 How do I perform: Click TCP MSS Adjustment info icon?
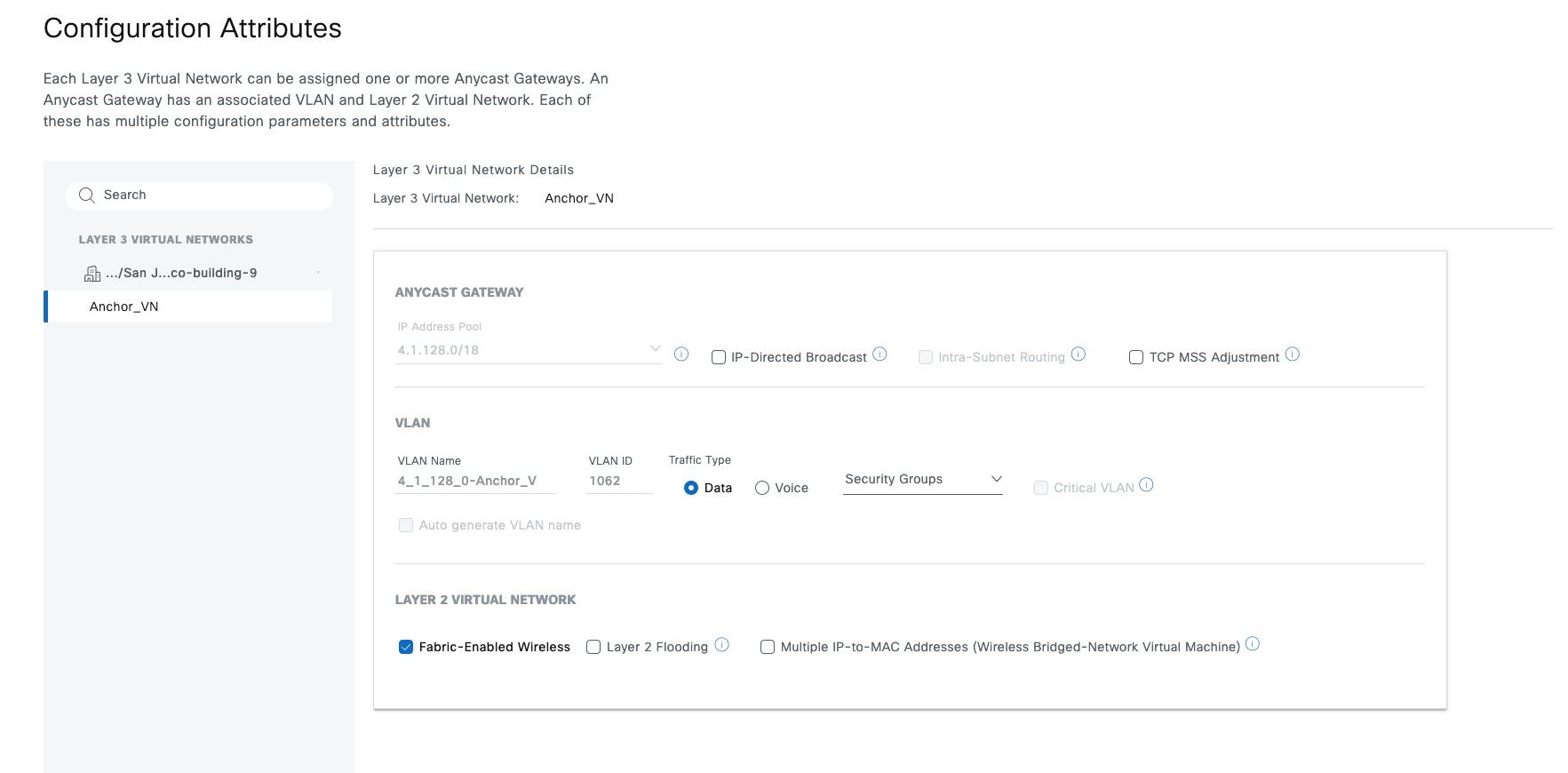(x=1293, y=354)
